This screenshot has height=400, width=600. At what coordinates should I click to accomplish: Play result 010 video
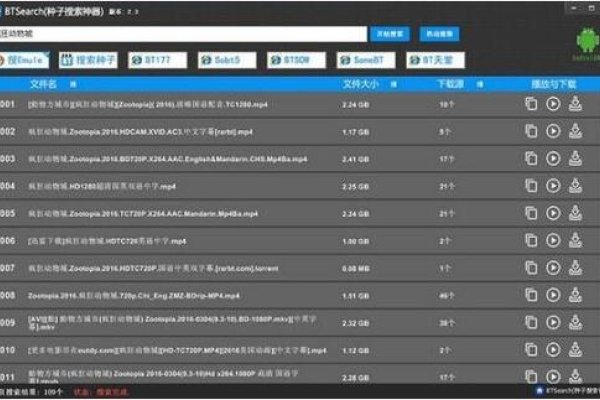(553, 351)
